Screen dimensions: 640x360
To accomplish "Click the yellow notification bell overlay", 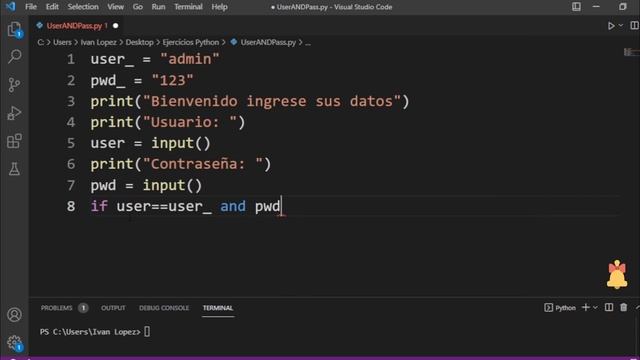I will (617, 275).
